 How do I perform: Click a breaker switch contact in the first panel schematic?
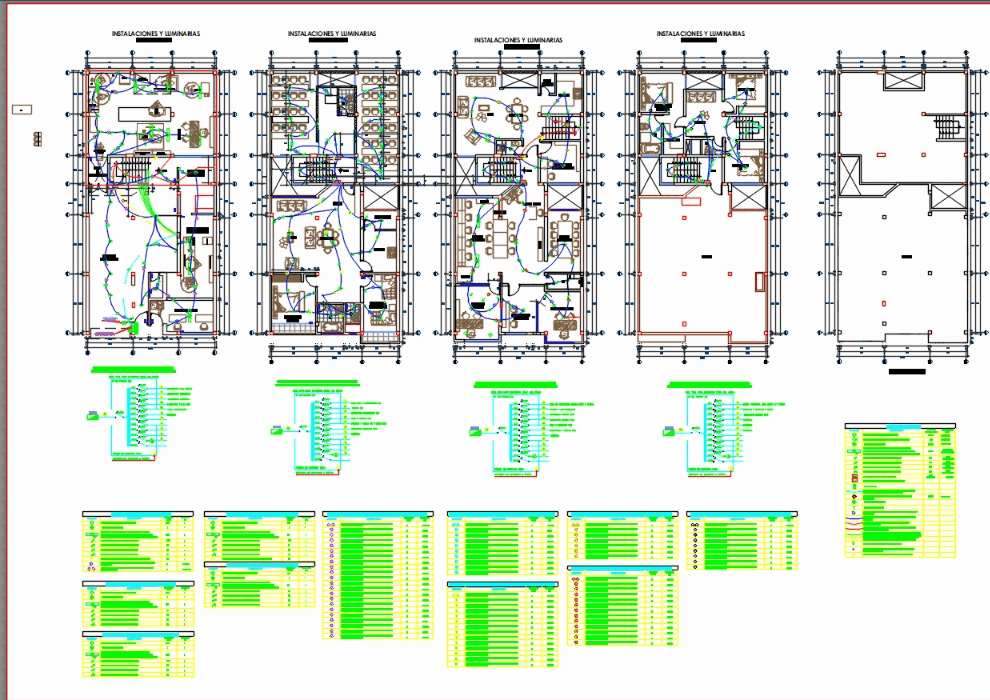(x=140, y=399)
